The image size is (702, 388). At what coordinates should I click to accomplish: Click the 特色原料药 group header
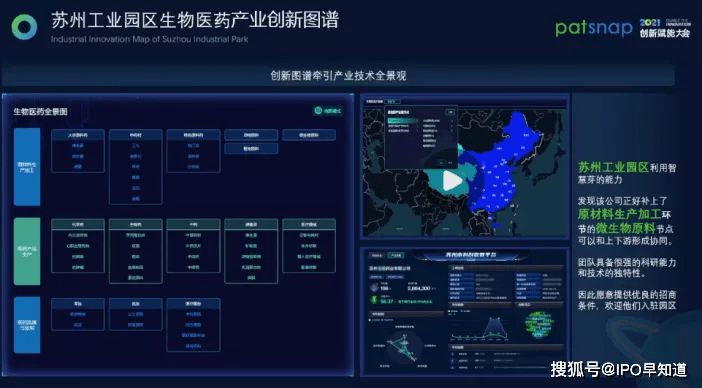(x=193, y=135)
